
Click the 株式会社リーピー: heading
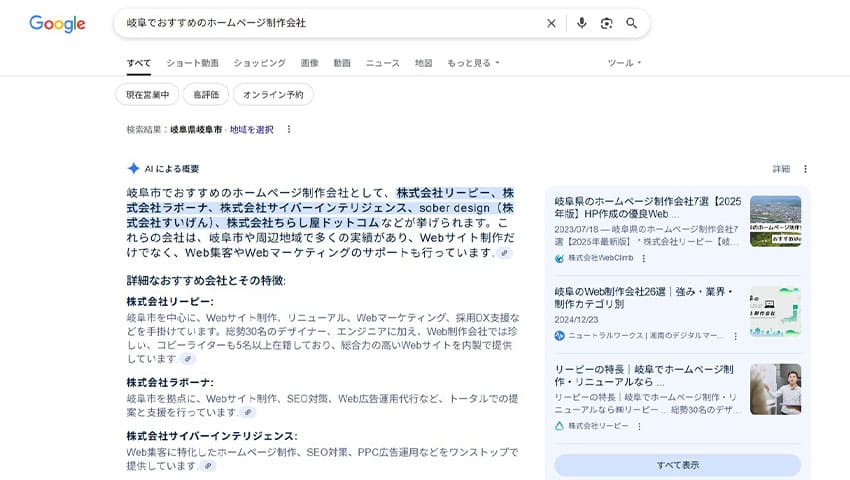[170, 302]
